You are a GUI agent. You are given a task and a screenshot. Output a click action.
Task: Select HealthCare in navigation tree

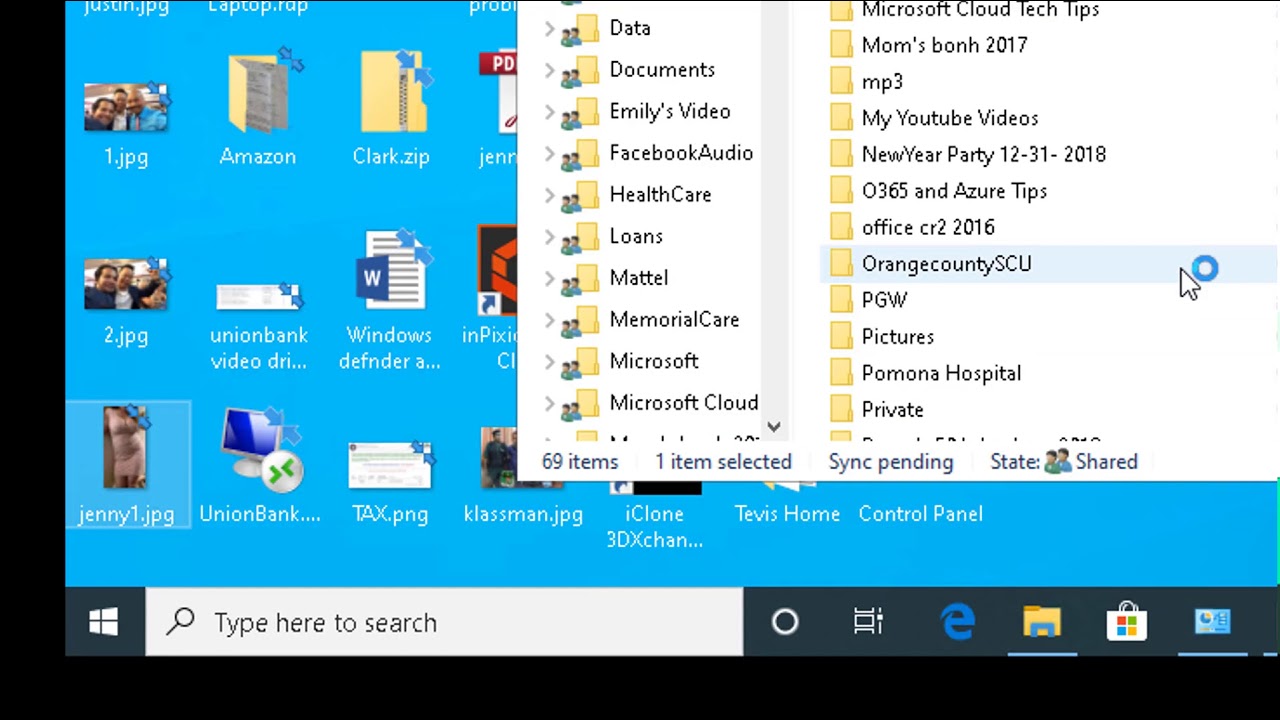pyautogui.click(x=660, y=195)
